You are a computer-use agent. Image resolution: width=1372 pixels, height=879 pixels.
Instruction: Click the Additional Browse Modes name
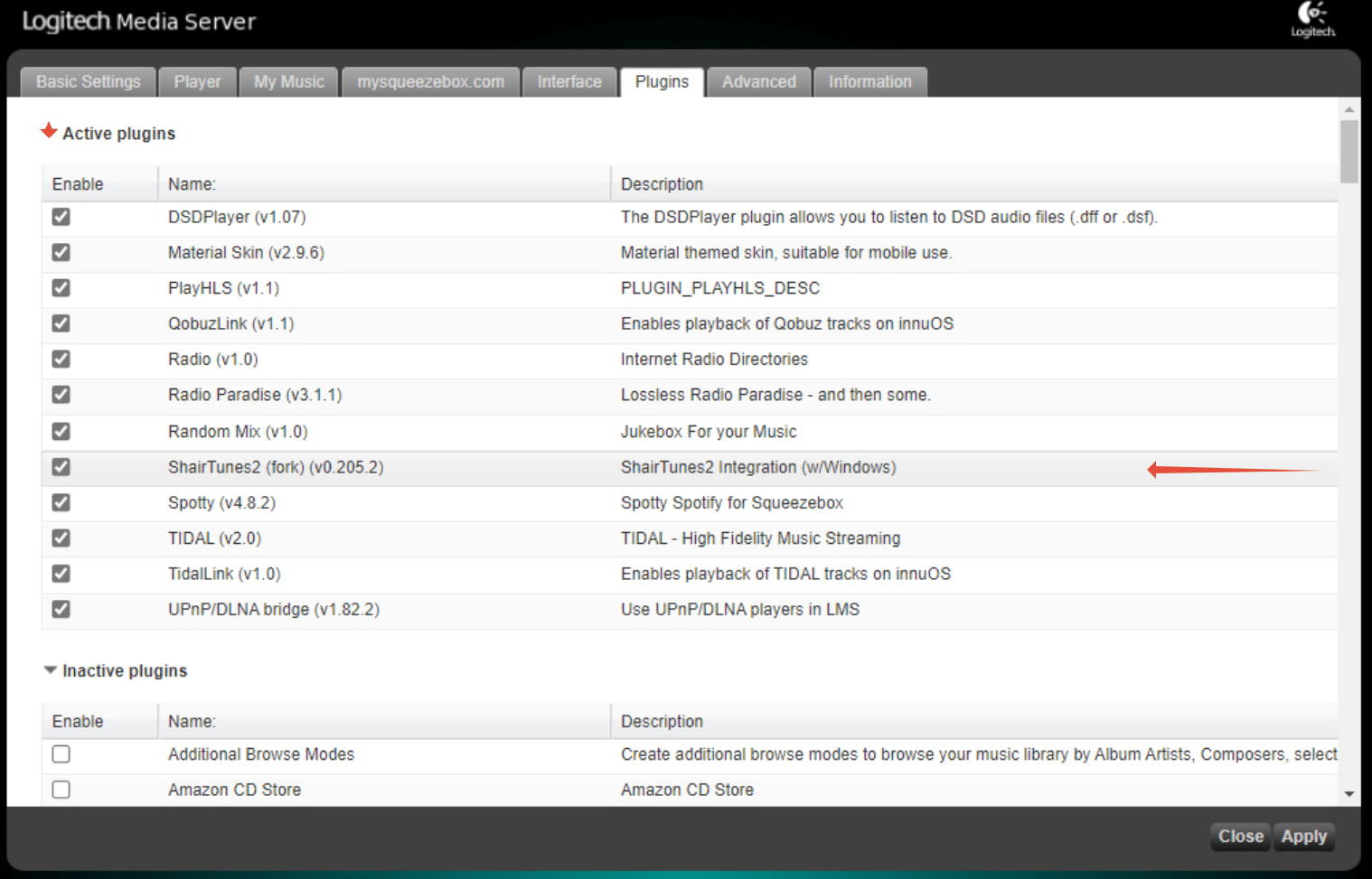point(261,754)
